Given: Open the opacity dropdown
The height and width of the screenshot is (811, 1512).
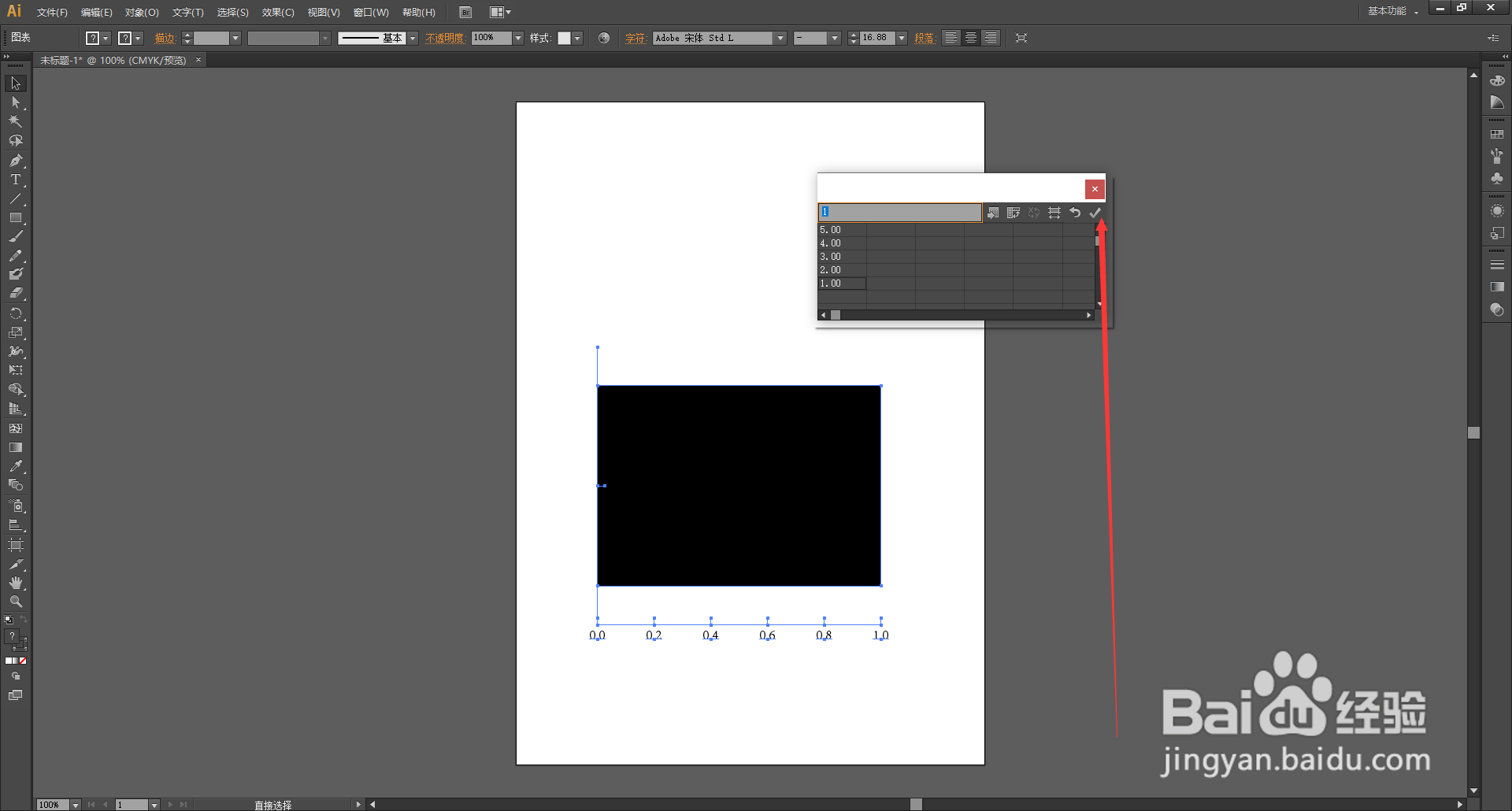Looking at the screenshot, I should (517, 37).
